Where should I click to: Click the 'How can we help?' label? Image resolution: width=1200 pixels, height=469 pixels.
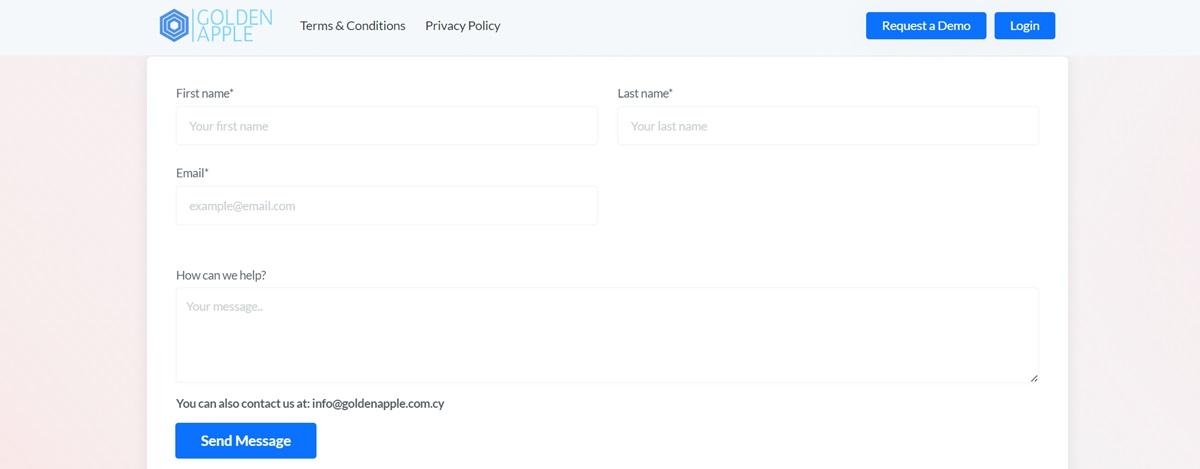(221, 275)
